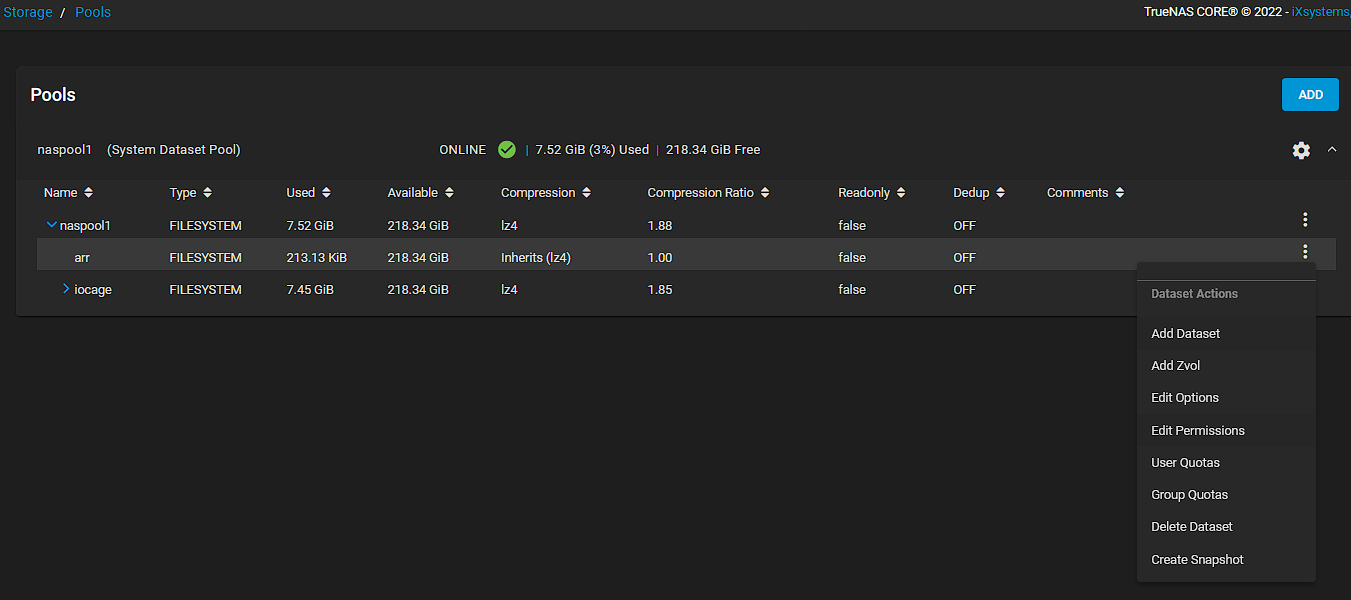
Task: Select the arr dataset name
Action: click(82, 258)
